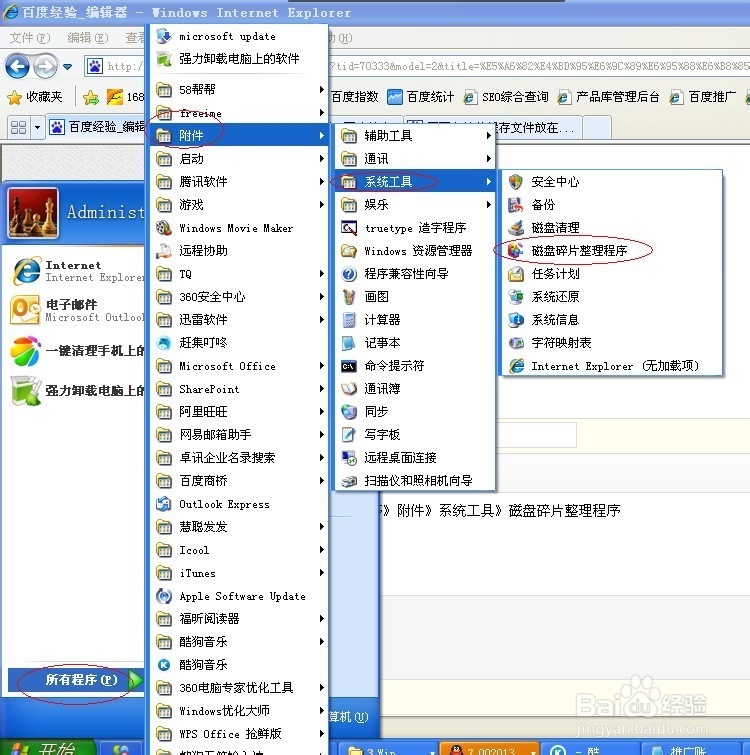Expand 娱乐 submenu
Image resolution: width=750 pixels, height=755 pixels.
415,205
